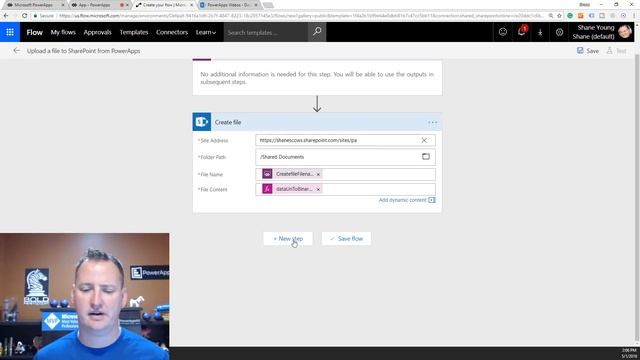Click the browser address bar
The image size is (640, 360).
point(300,16)
